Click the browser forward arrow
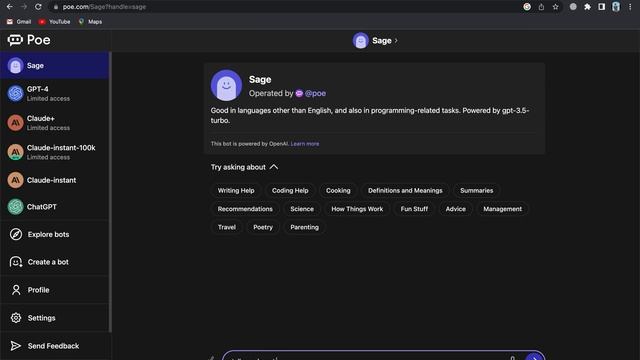Screen dimensions: 640x360 pos(24,7)
